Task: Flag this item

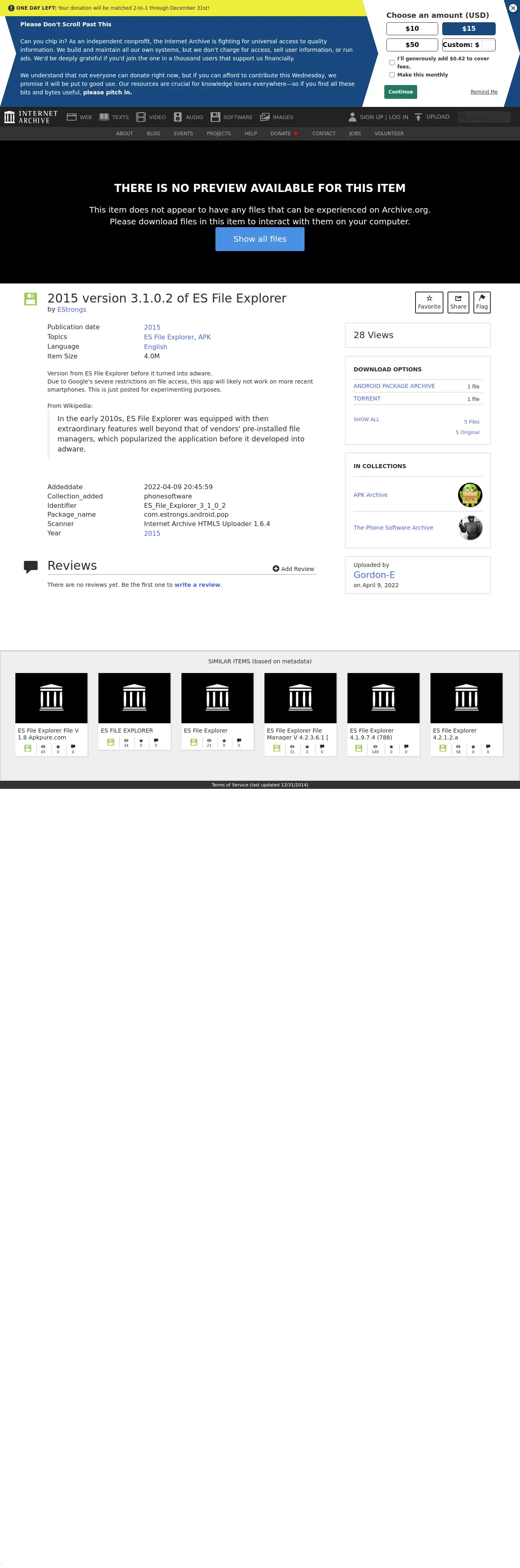Action: (482, 303)
